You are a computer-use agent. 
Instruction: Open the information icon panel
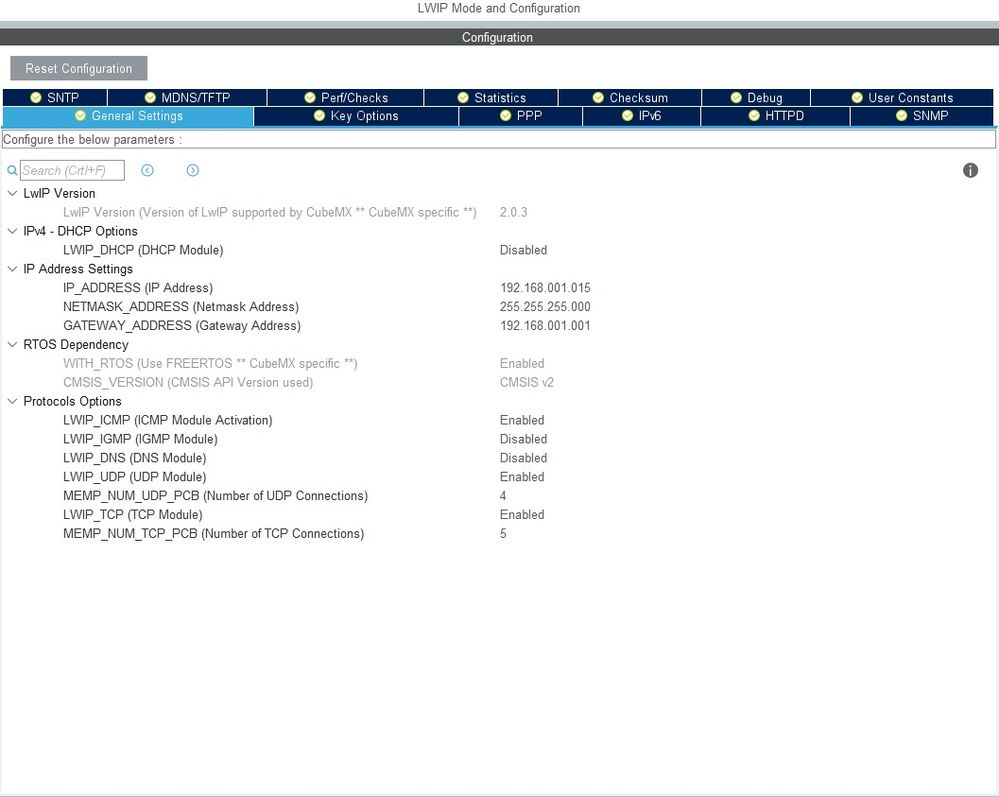(970, 170)
